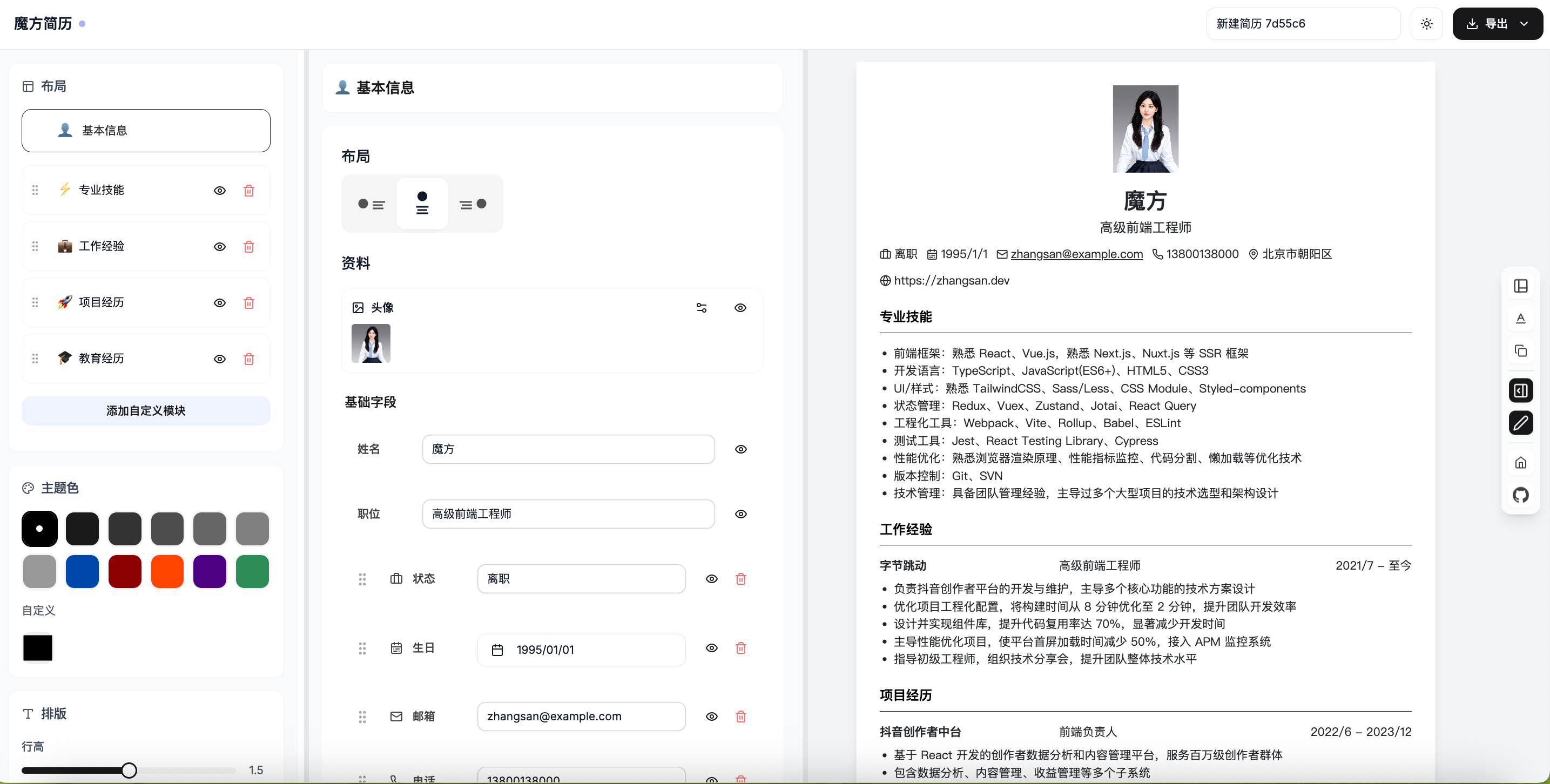Open the zhangsan@example.com link in preview
Screen dimensions: 1550x784
[x=1076, y=254]
